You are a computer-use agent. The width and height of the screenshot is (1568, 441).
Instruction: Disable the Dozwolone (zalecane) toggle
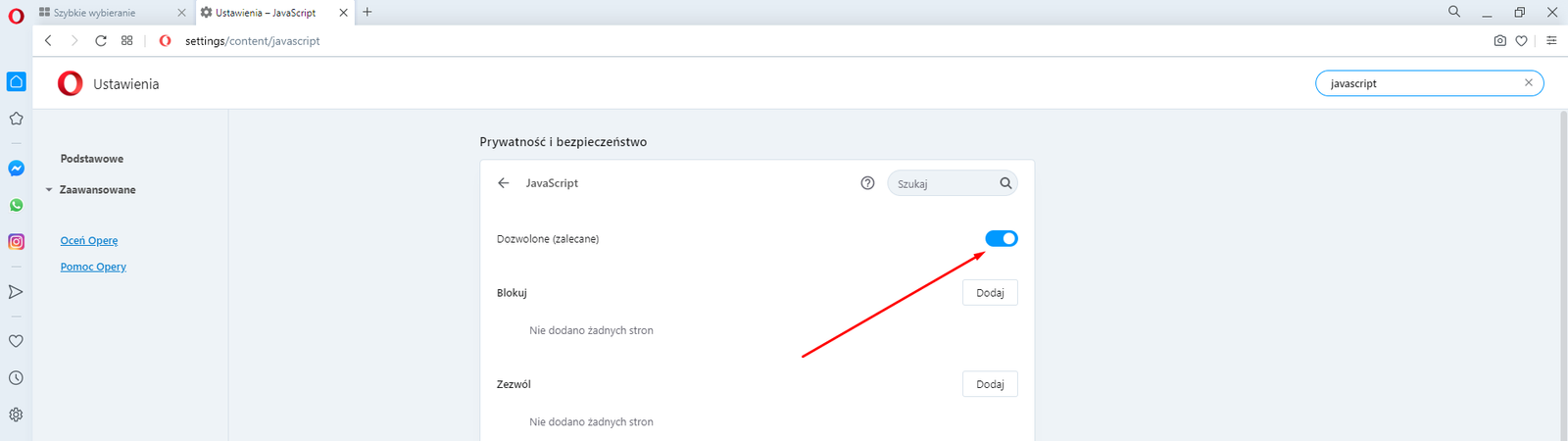(x=1001, y=239)
